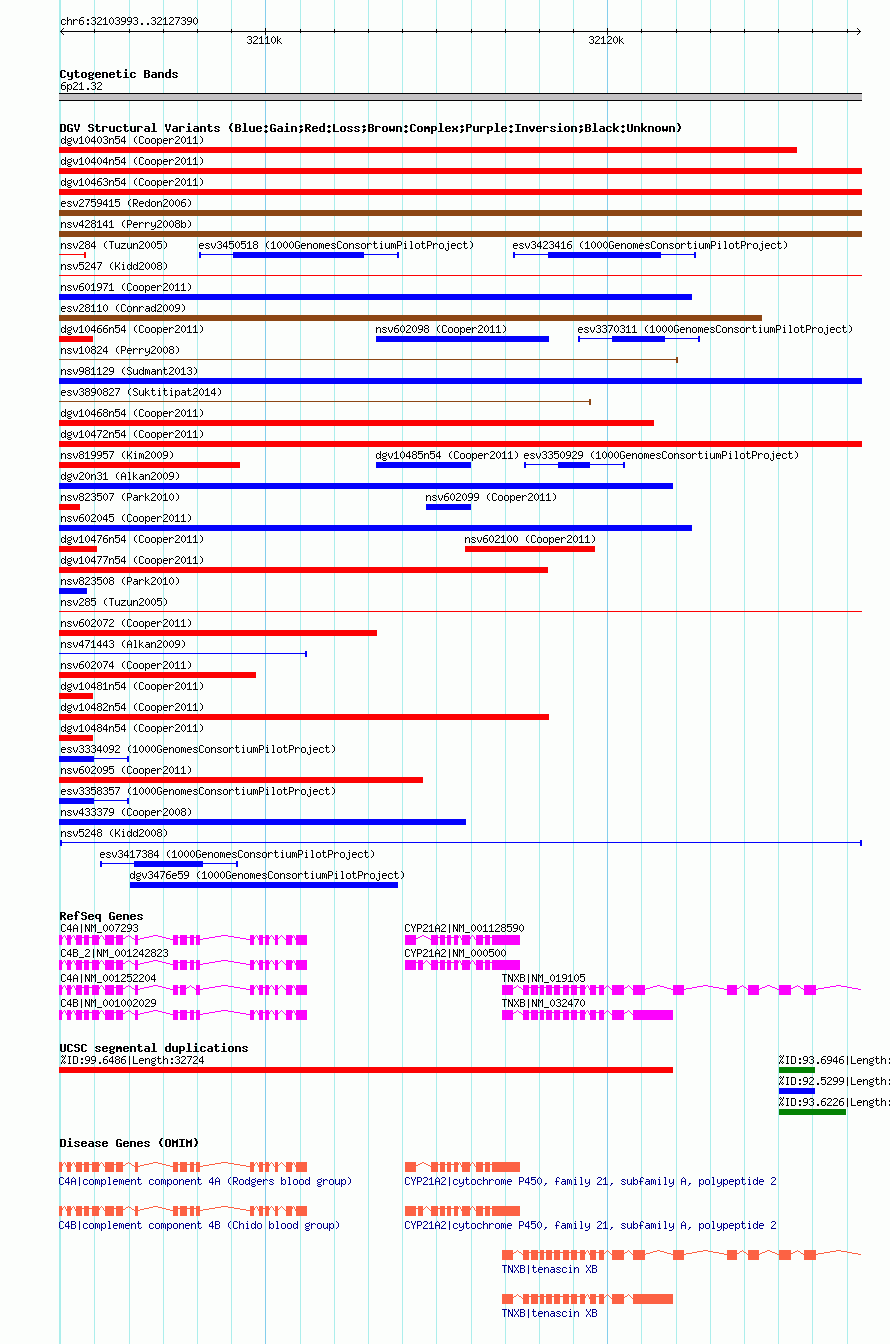Click the nsv5248 (Kidd2008) label
Viewport: 890px width, 1344px height.
click(x=114, y=833)
